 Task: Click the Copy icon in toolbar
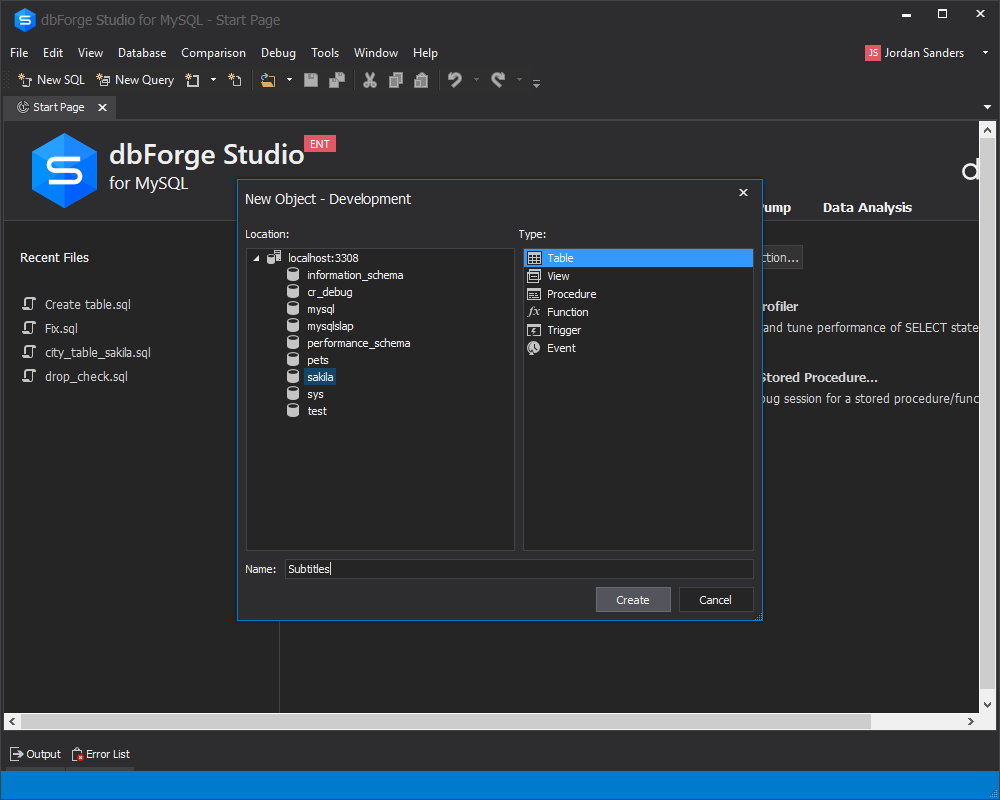click(x=396, y=80)
